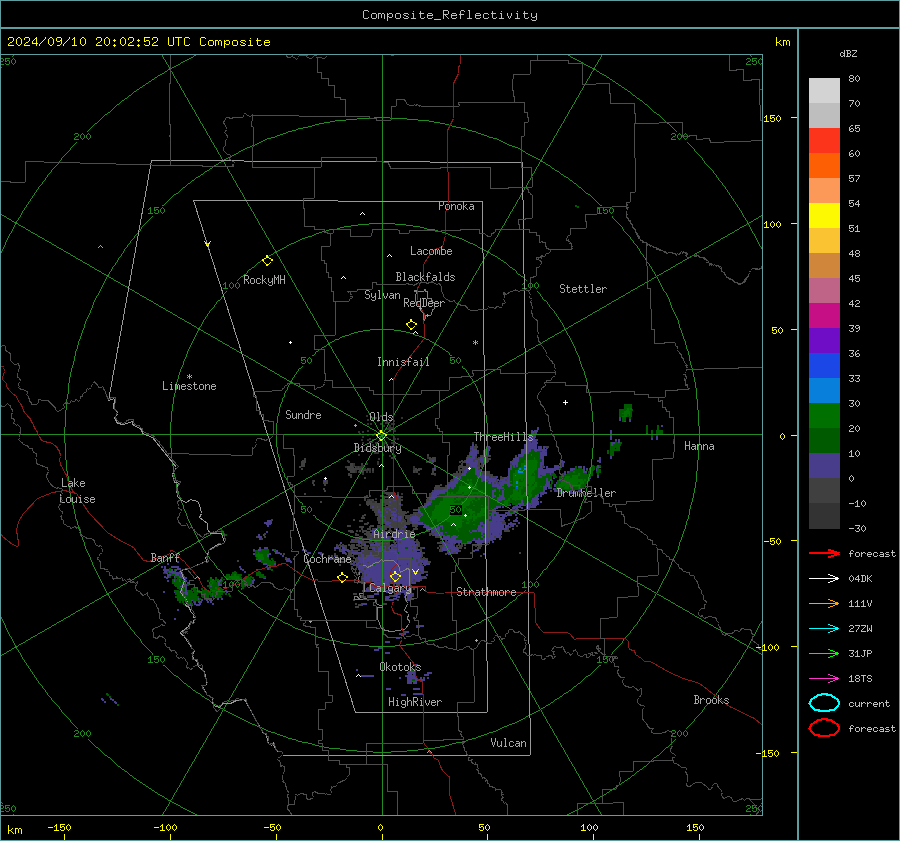Click the Limestone label
Image resolution: width=900 pixels, height=841 pixels.
(189, 386)
